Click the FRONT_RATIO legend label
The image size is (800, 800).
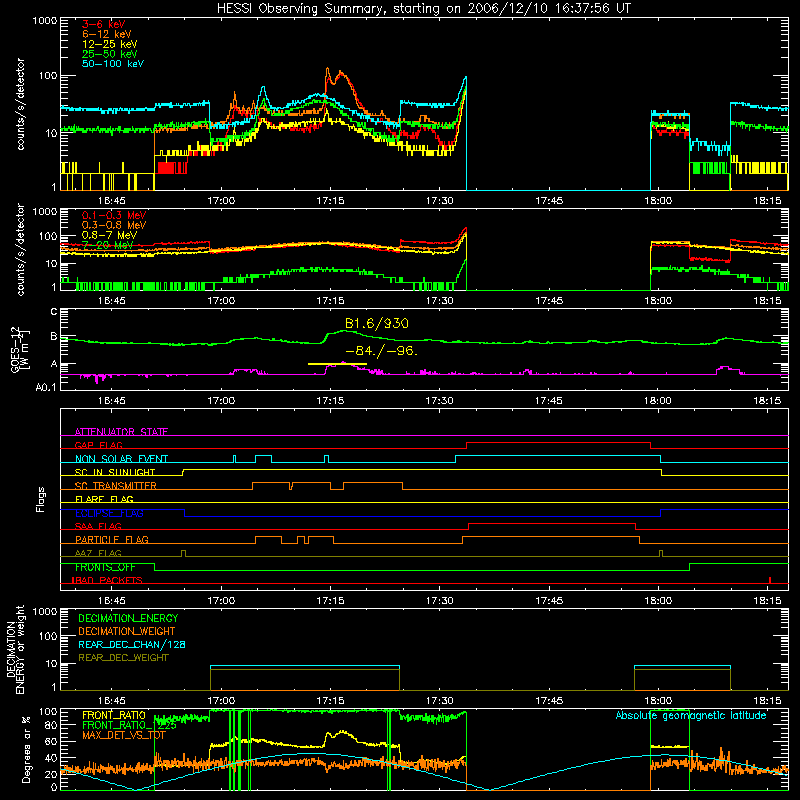pyautogui.click(x=114, y=715)
